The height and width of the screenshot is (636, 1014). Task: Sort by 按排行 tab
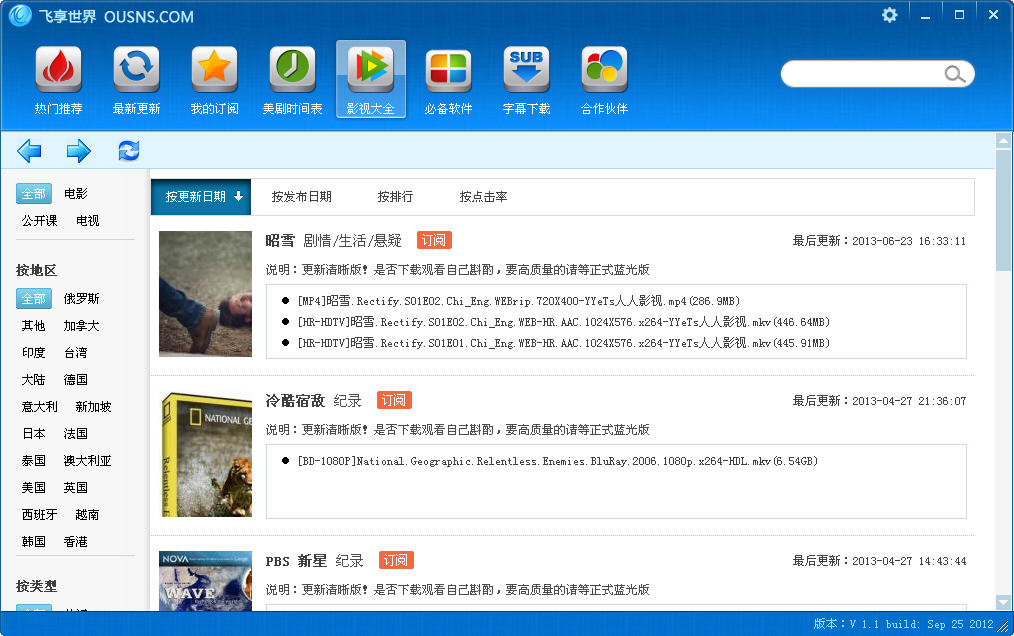point(395,197)
